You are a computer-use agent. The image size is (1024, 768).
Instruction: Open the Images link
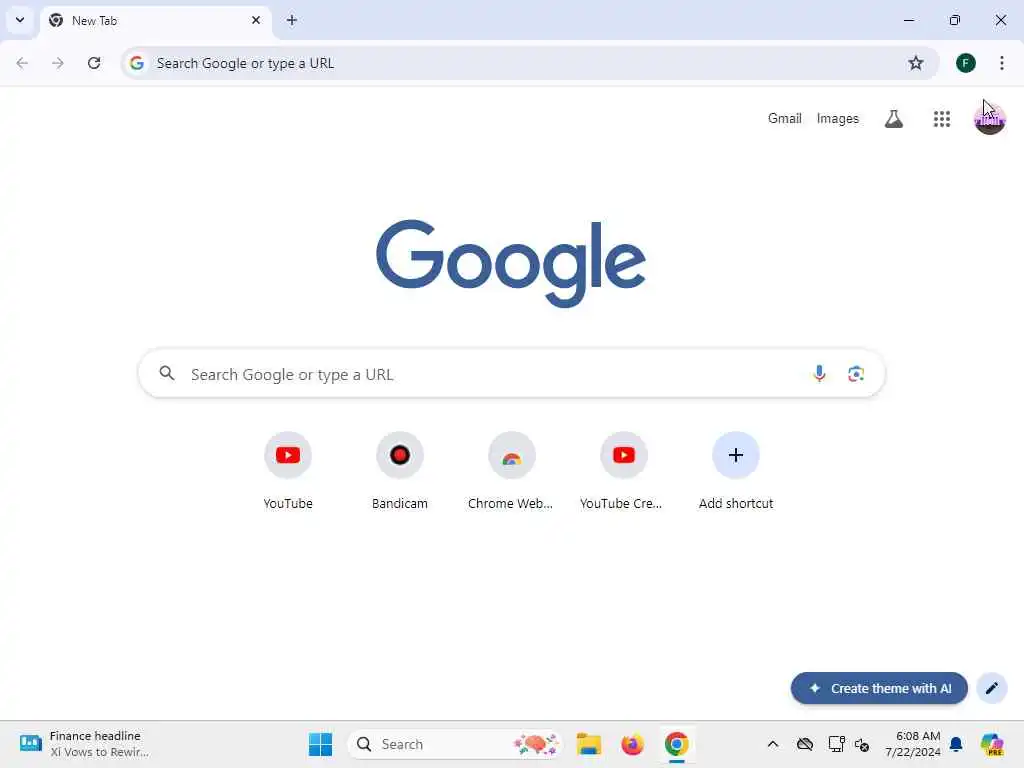click(837, 118)
